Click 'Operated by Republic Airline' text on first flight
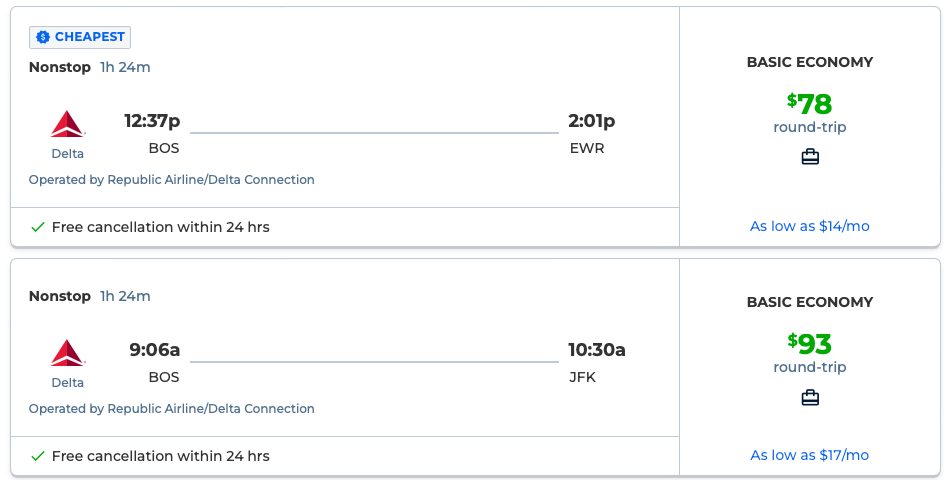This screenshot has width=948, height=480. pyautogui.click(x=171, y=180)
